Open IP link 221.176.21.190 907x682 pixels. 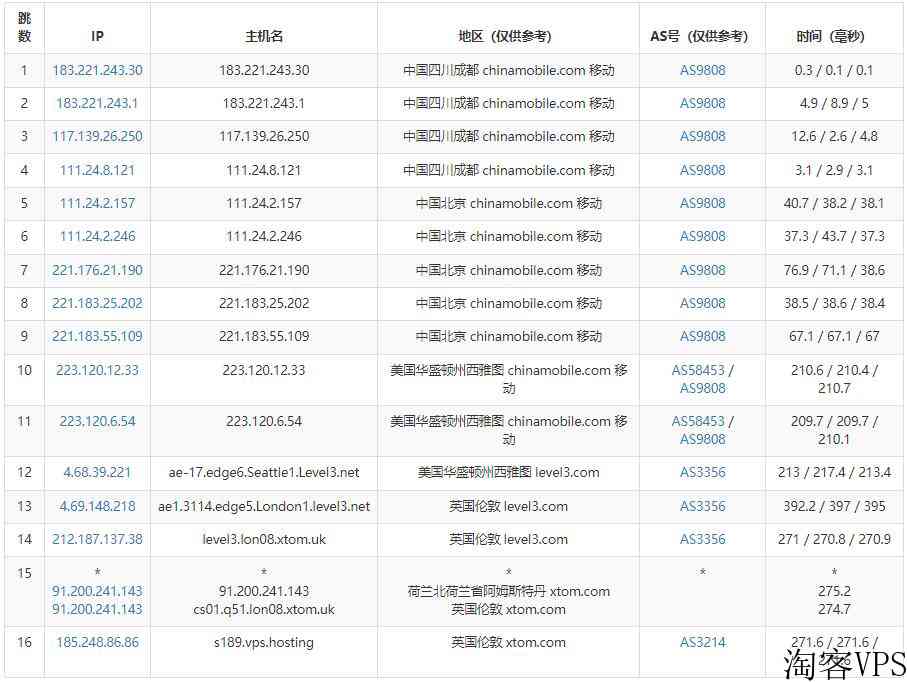pyautogui.click(x=97, y=270)
